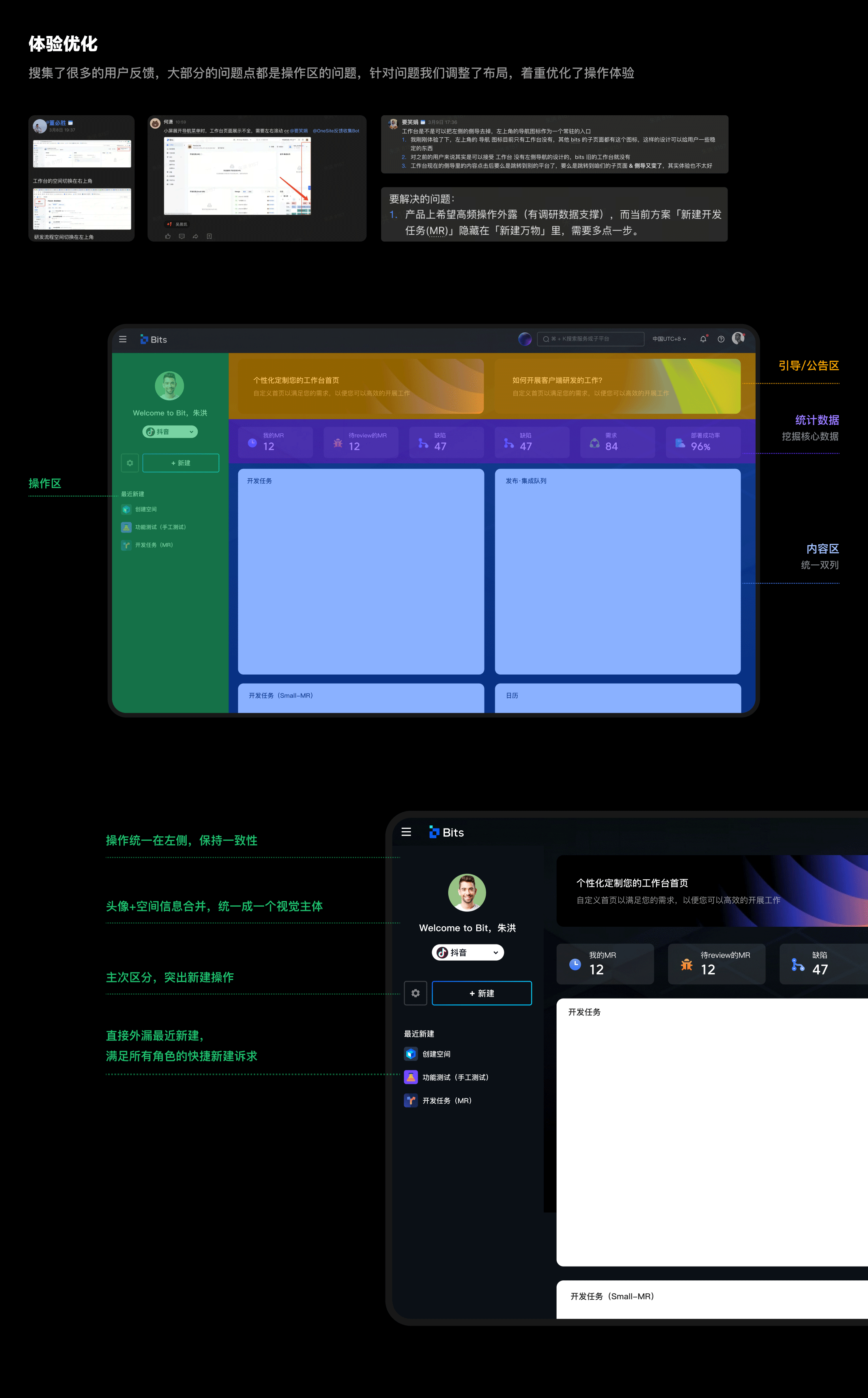
Task: Click value 84 on 需求 card
Action: click(612, 446)
